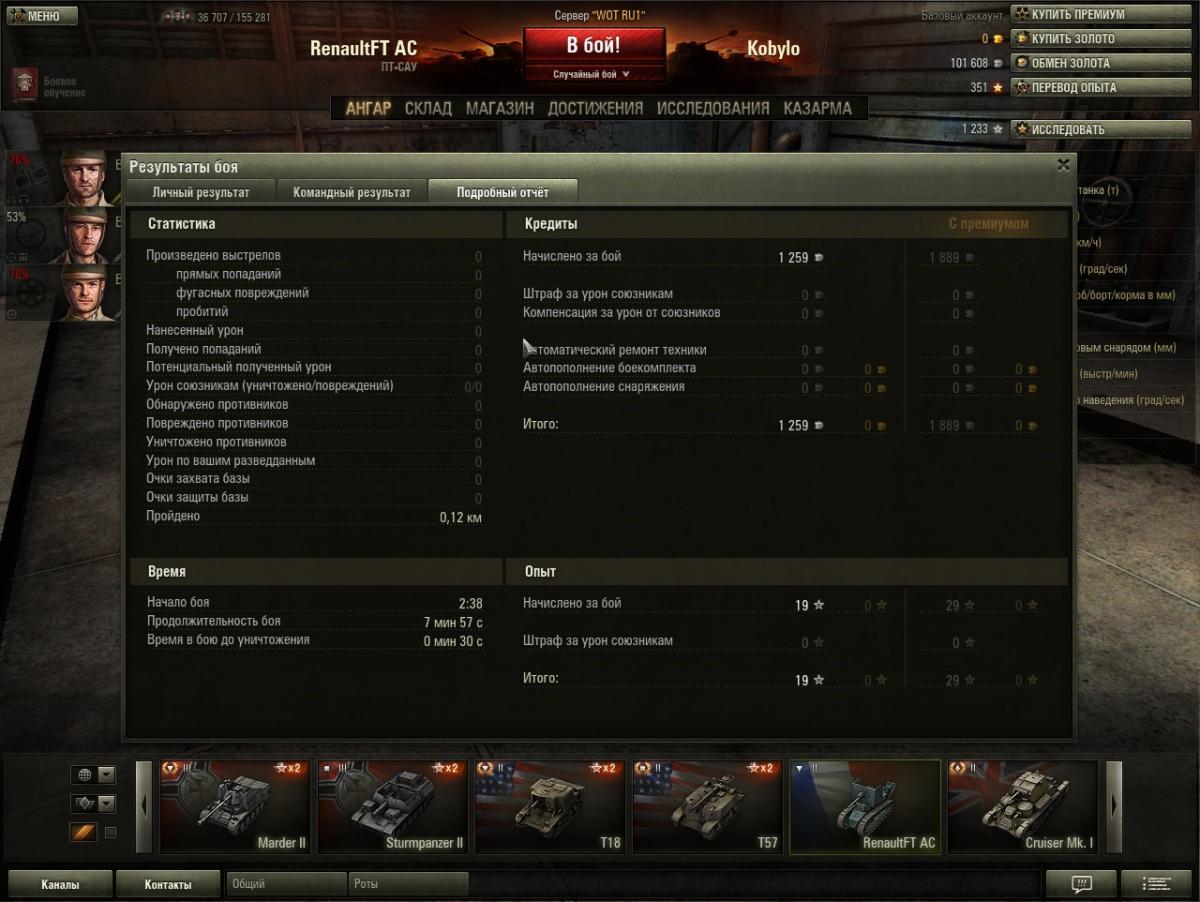The height and width of the screenshot is (902, 1200).
Task: Click the orange stripe filter icon
Action: coord(82,832)
